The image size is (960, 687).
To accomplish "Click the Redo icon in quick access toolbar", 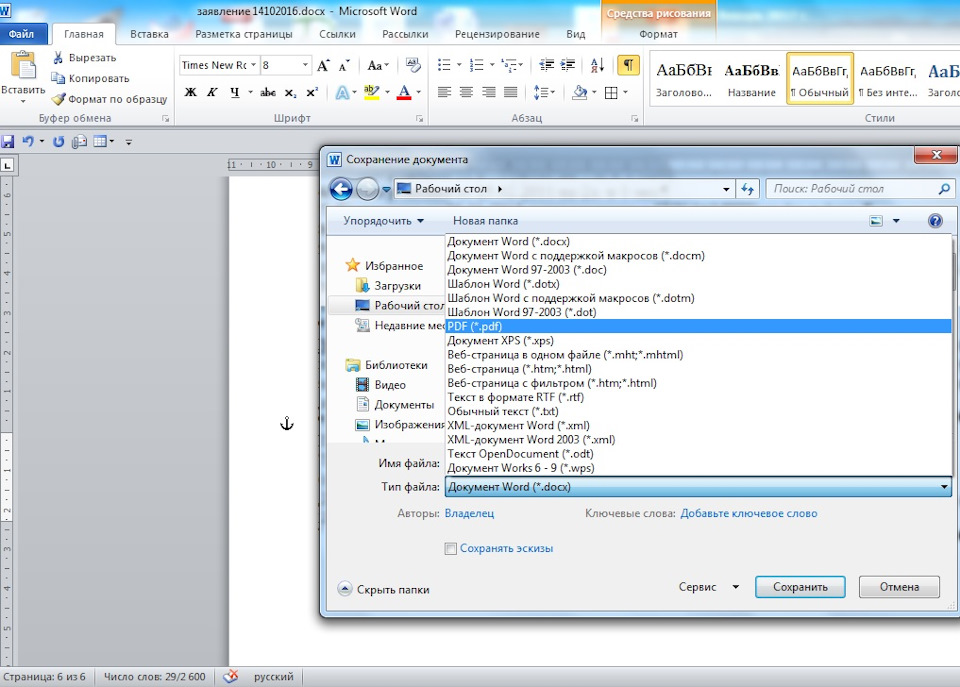I will point(58,141).
